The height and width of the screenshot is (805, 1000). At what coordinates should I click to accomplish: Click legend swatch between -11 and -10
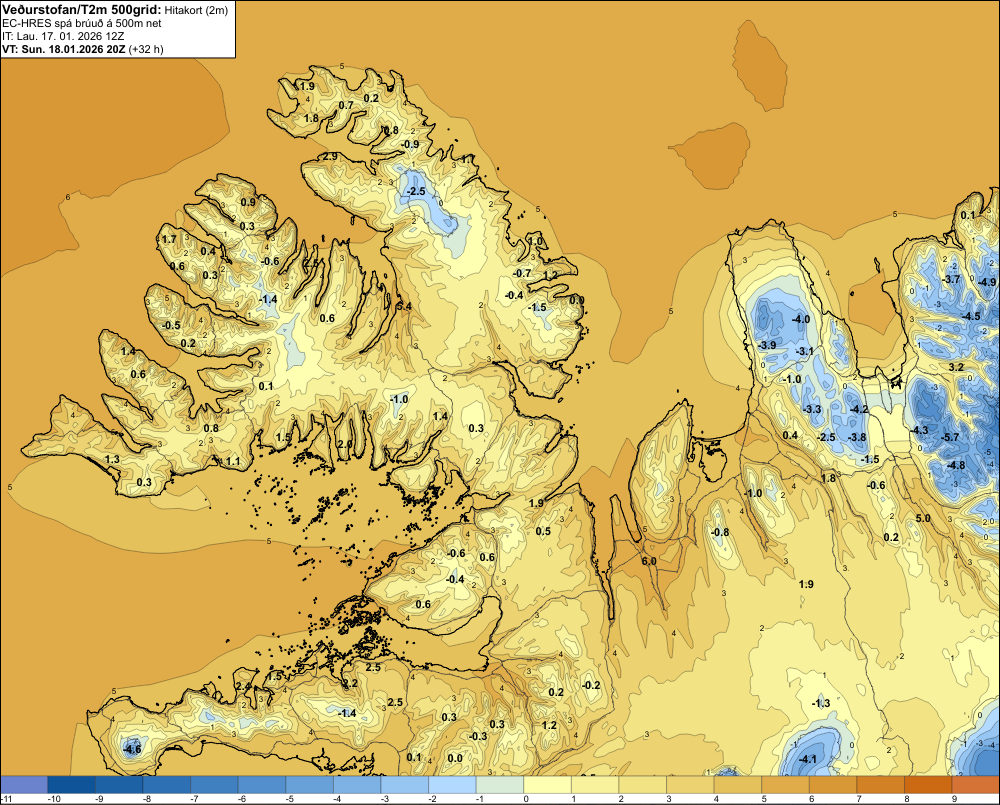24,784
